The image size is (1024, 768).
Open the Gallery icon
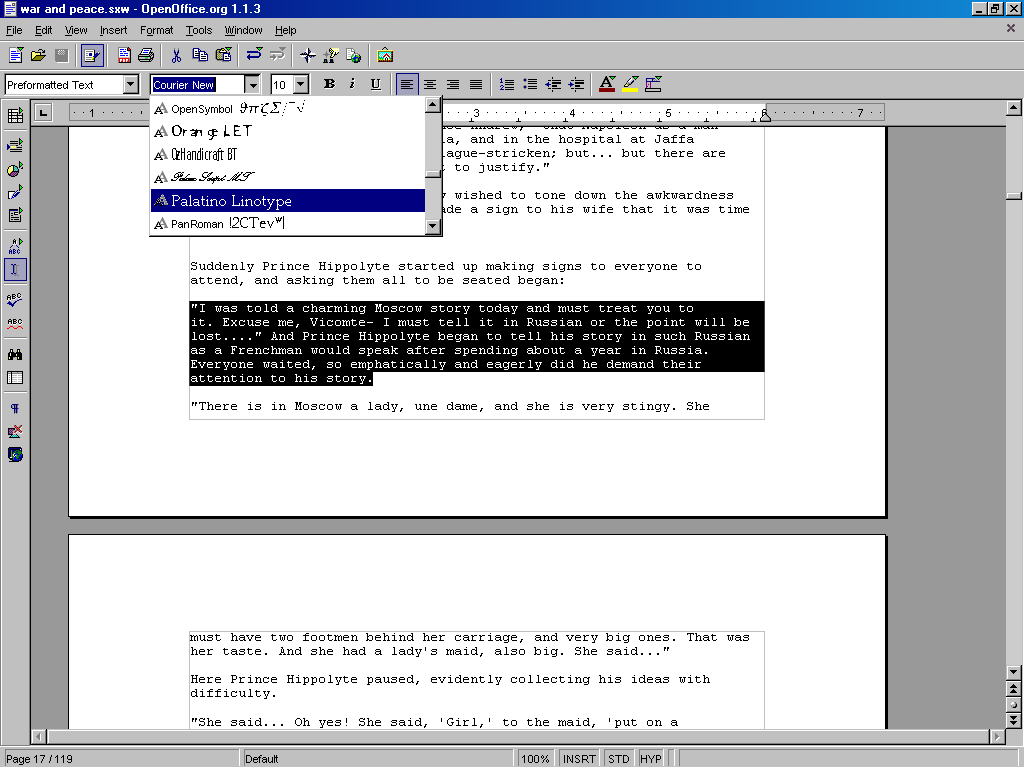tap(385, 55)
